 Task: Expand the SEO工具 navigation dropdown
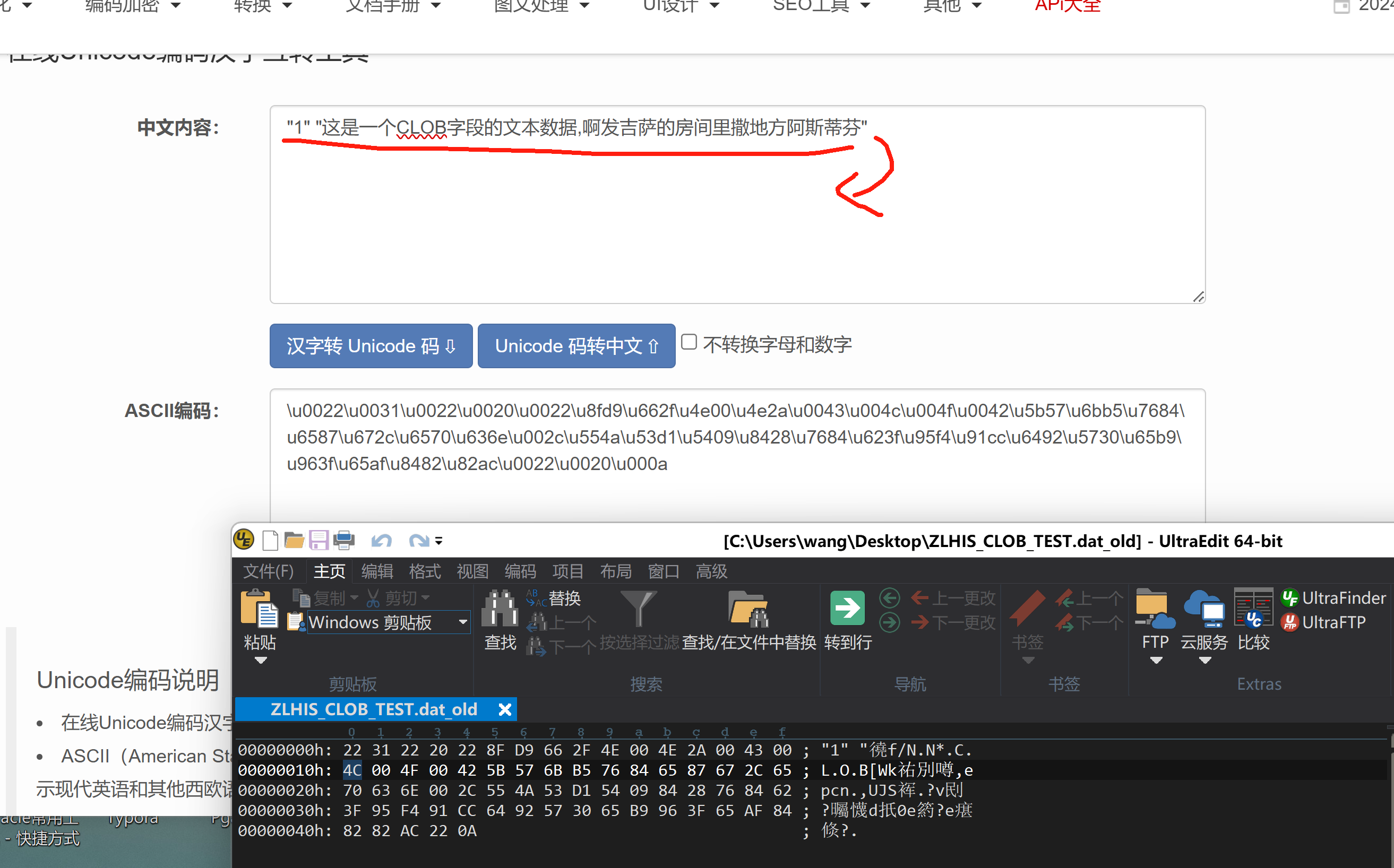(x=820, y=6)
